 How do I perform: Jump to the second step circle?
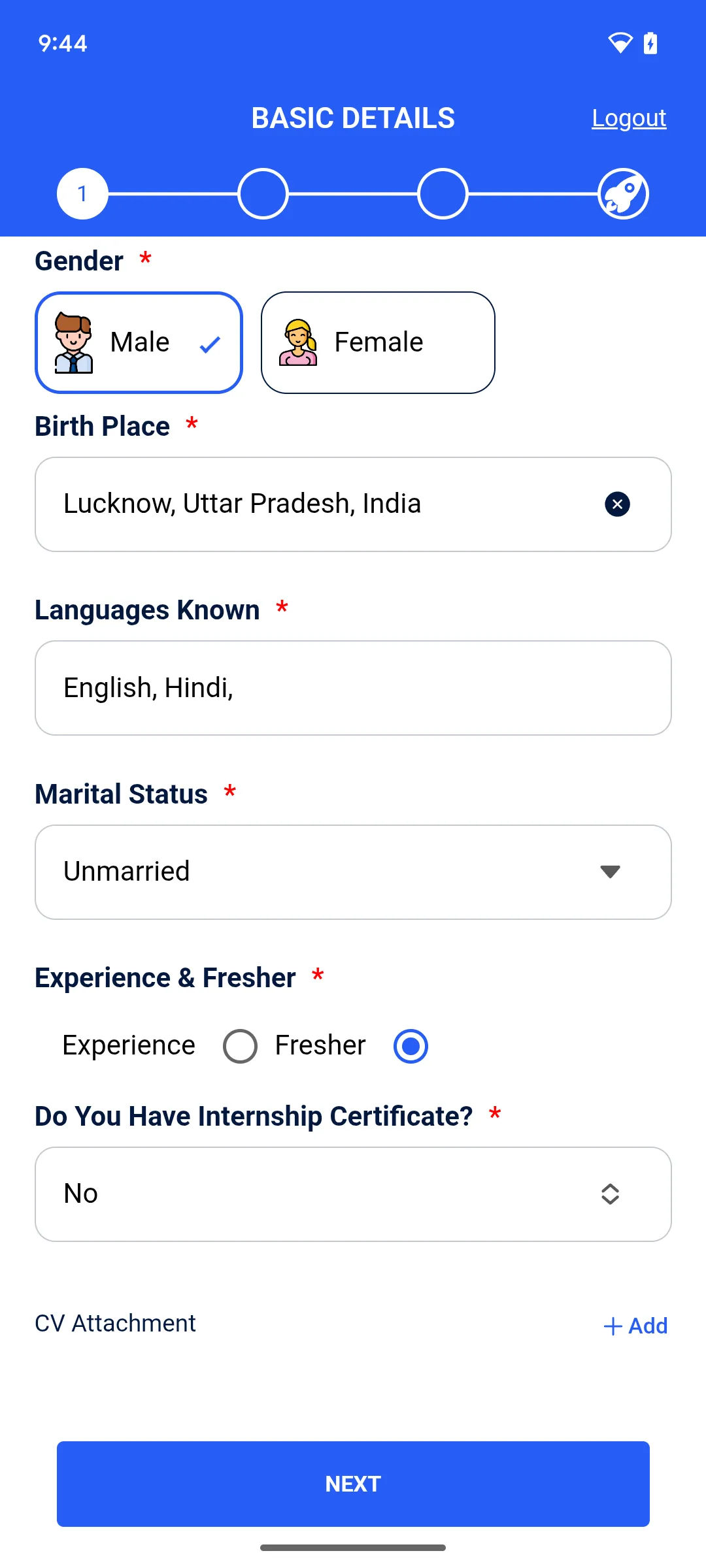click(x=263, y=194)
